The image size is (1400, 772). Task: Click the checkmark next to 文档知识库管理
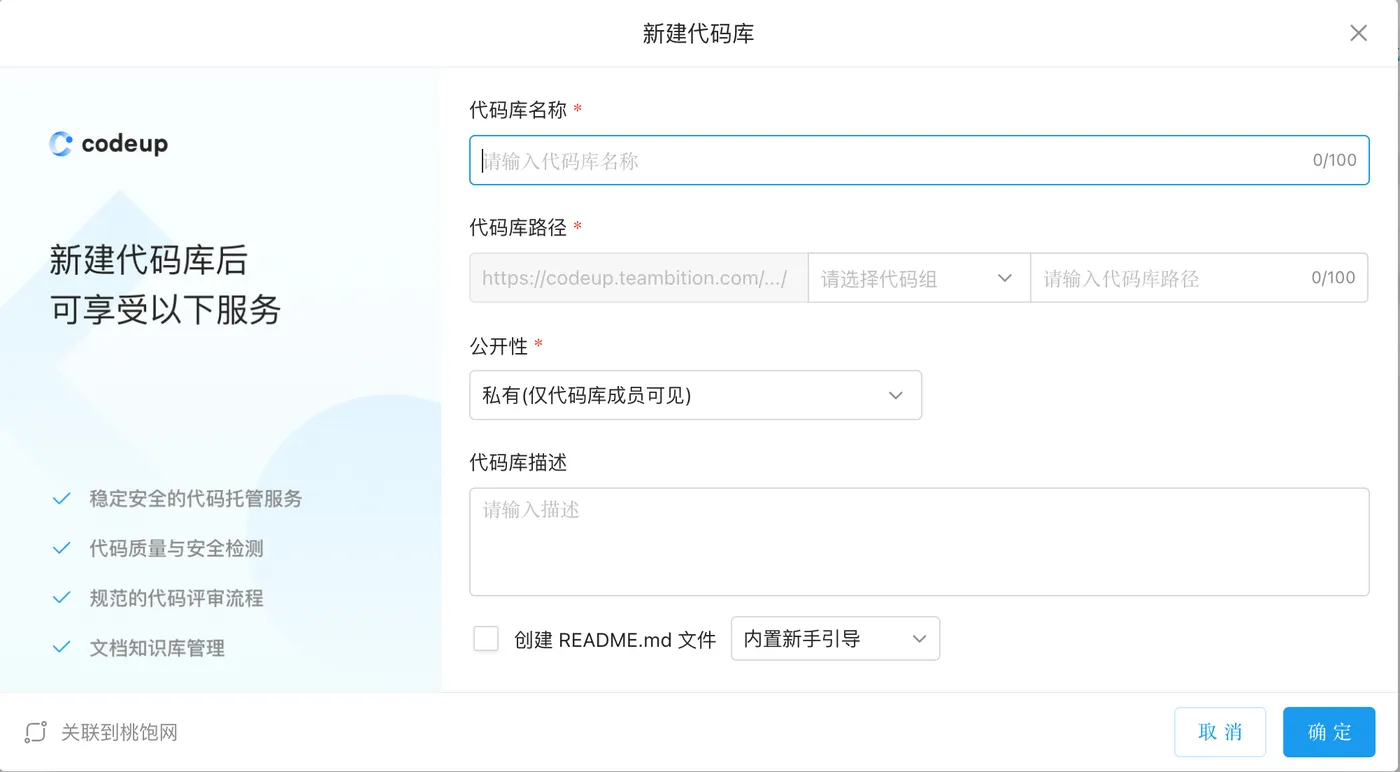[62, 648]
